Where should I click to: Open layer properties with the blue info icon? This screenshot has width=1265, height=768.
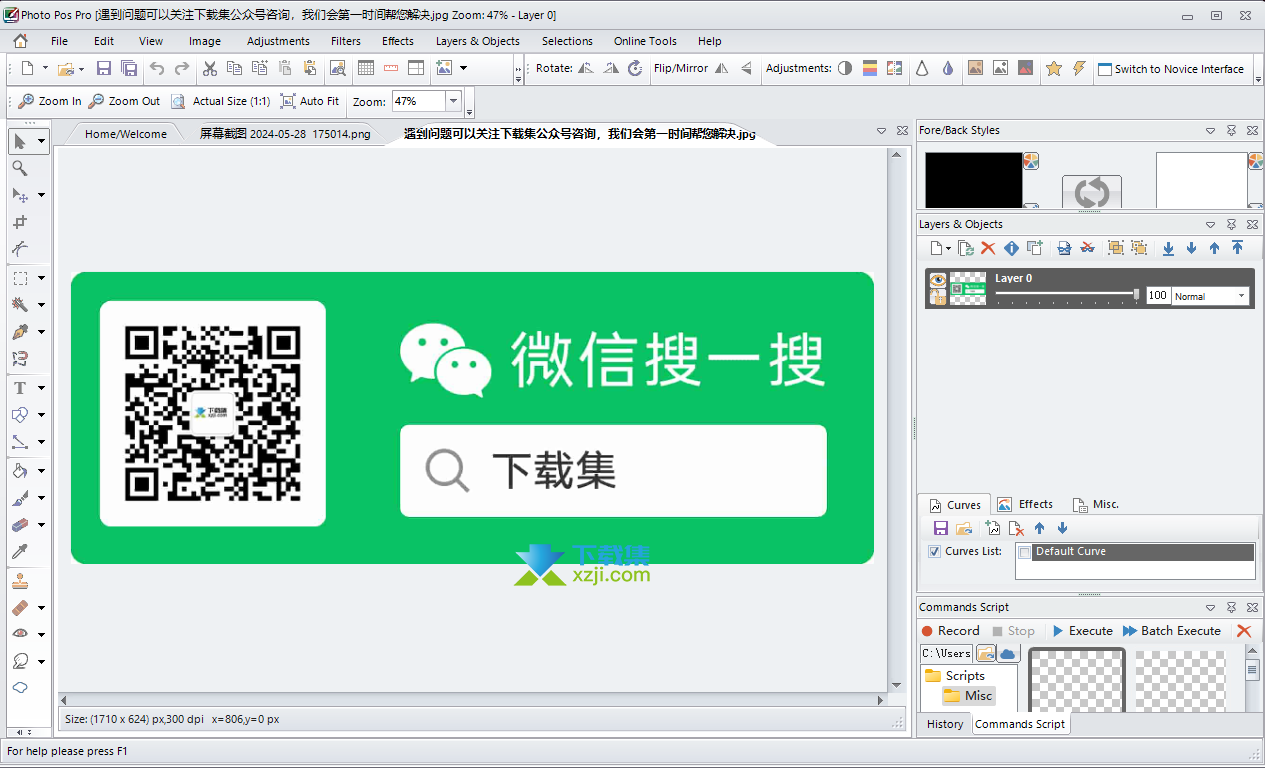tap(1011, 248)
